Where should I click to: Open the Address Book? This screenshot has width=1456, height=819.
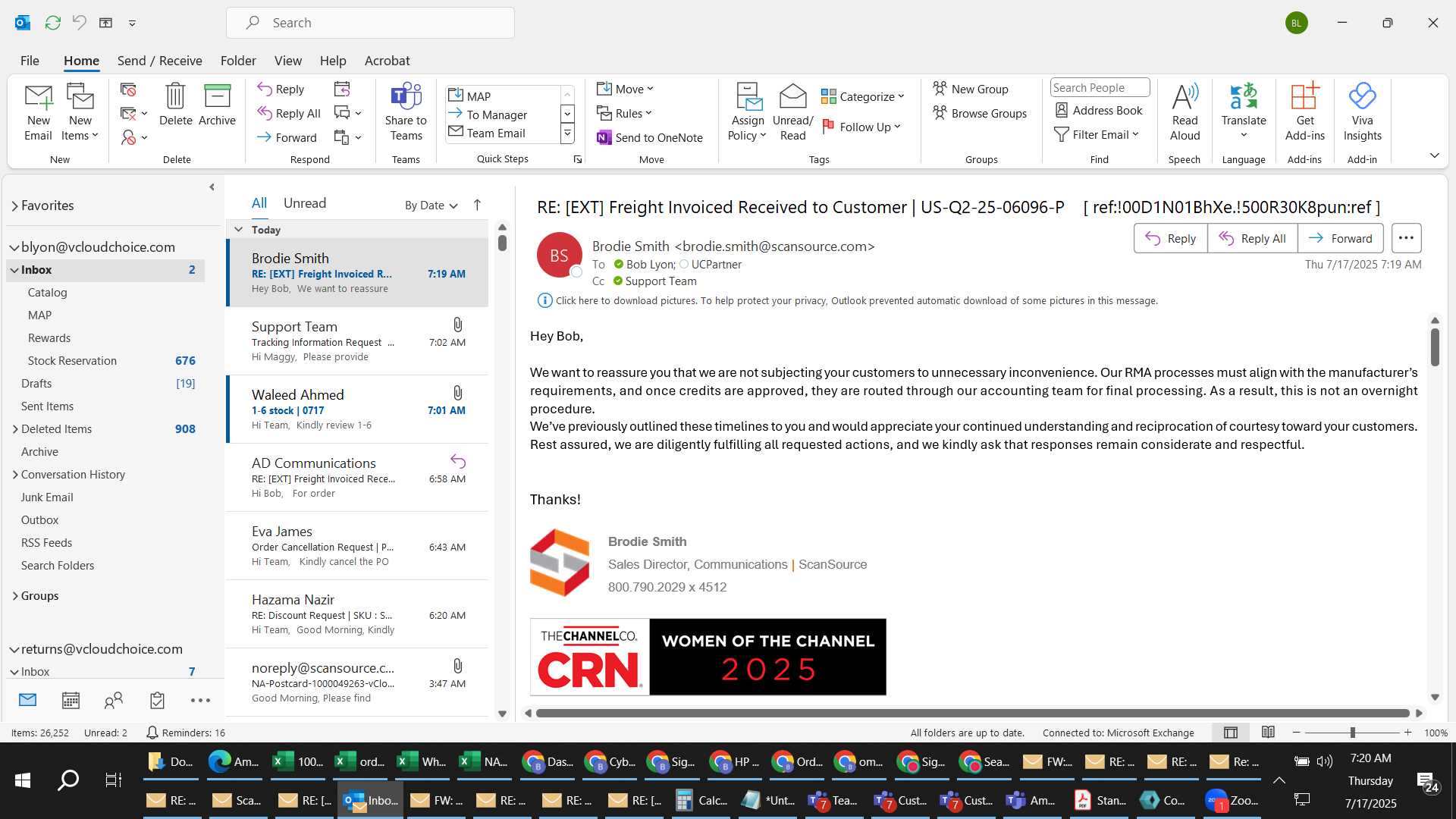pyautogui.click(x=1099, y=110)
